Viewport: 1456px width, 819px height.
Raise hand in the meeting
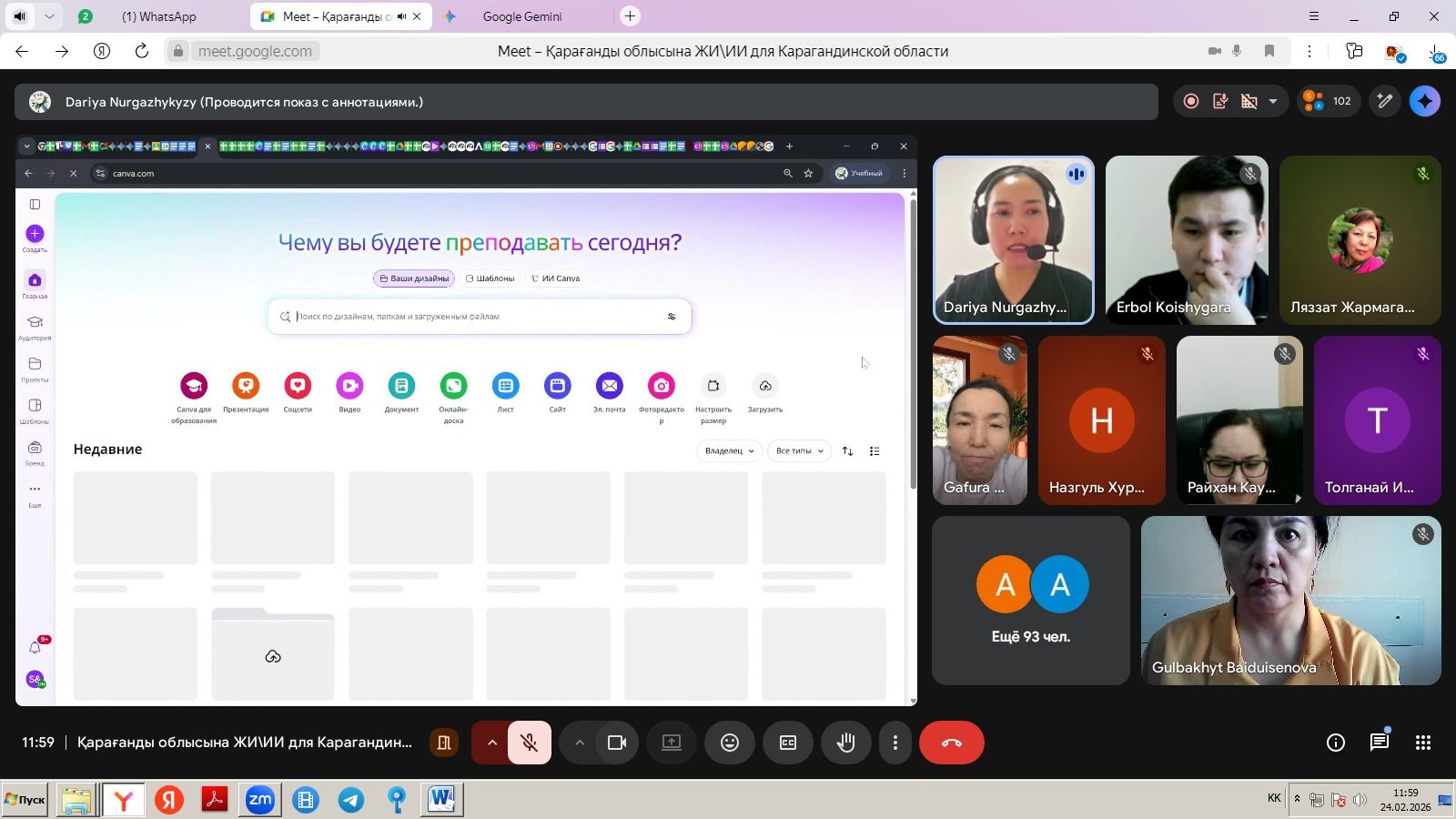846,743
